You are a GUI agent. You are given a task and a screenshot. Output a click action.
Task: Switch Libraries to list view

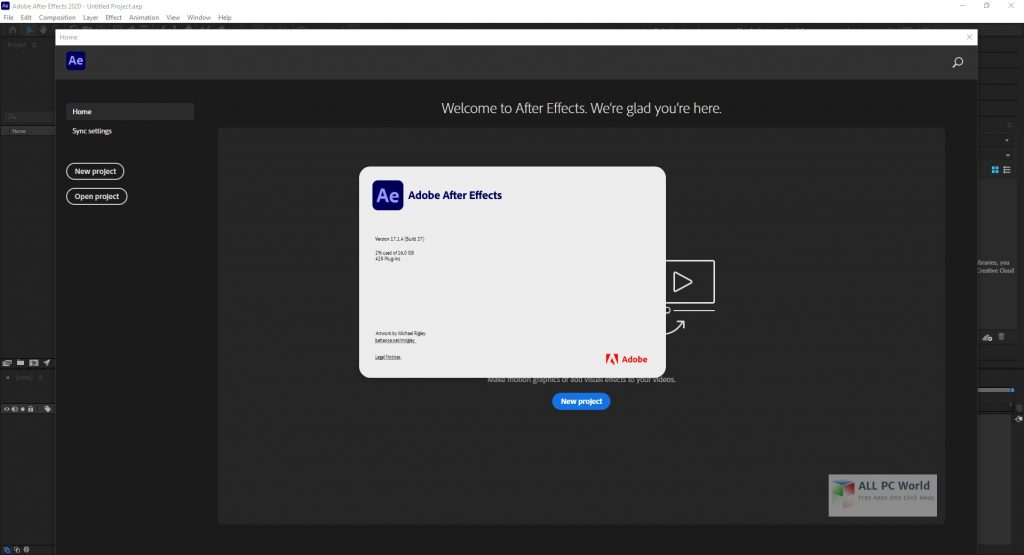(x=1007, y=170)
